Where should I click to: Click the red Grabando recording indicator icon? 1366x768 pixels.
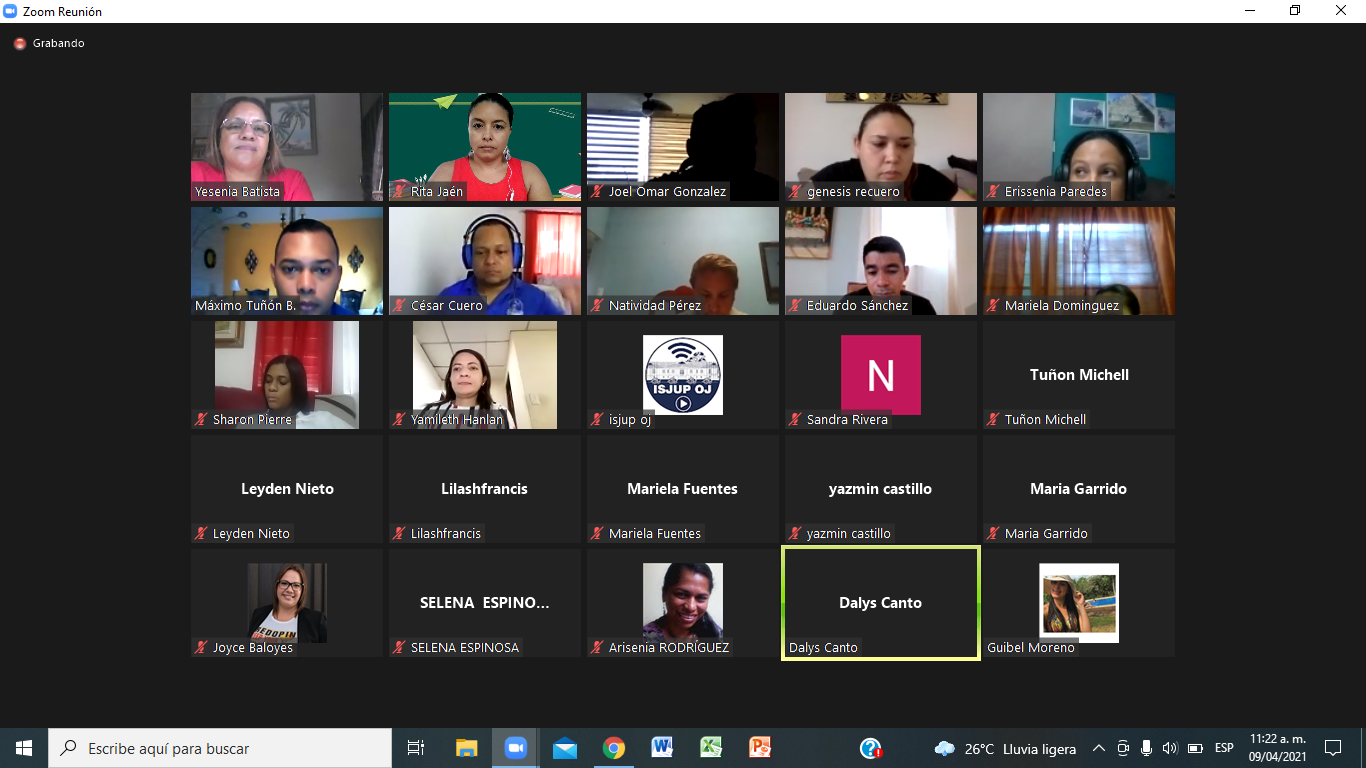tap(19, 44)
